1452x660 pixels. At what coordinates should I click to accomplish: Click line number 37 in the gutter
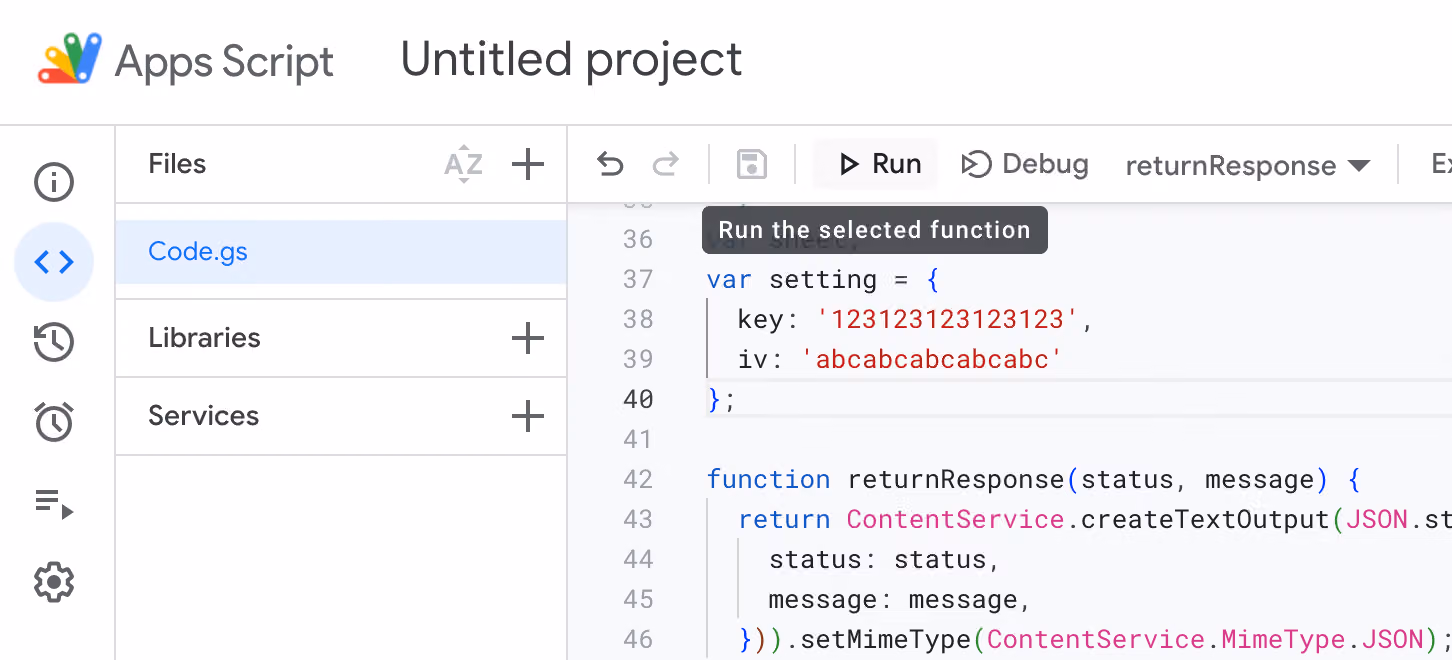638,279
